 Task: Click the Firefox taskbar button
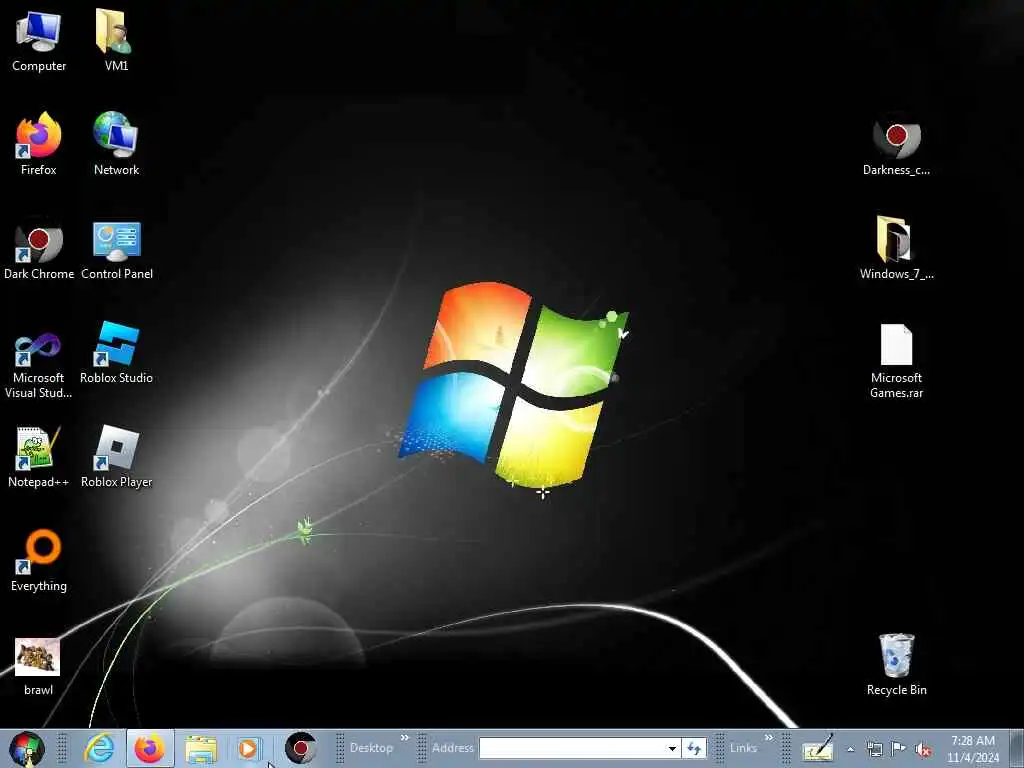click(x=150, y=748)
